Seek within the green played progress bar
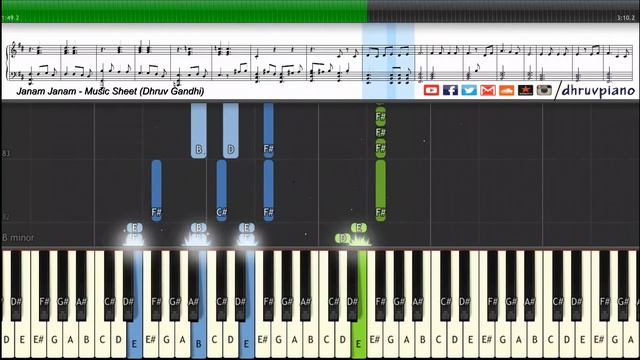 point(184,11)
